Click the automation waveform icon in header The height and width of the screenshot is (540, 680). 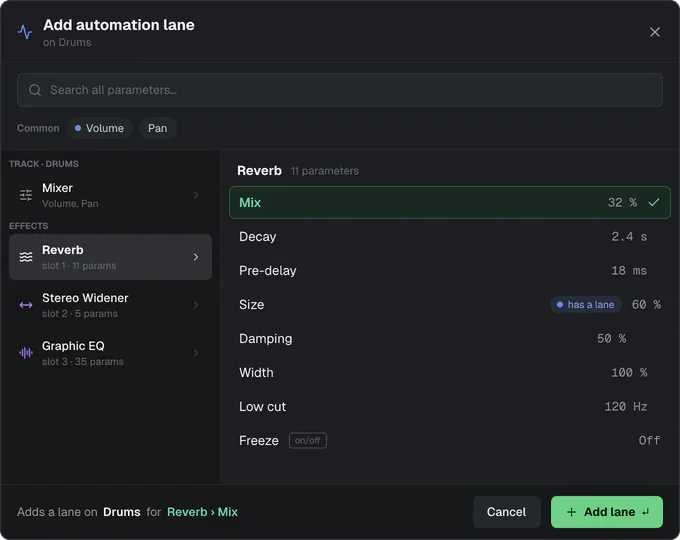tap(25, 32)
